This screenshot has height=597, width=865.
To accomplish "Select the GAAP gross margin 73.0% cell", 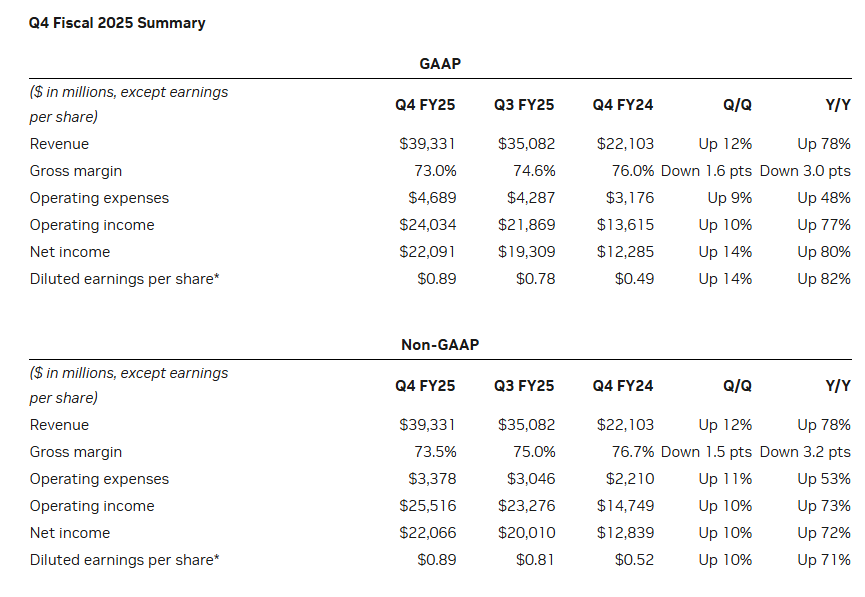I will pos(435,171).
